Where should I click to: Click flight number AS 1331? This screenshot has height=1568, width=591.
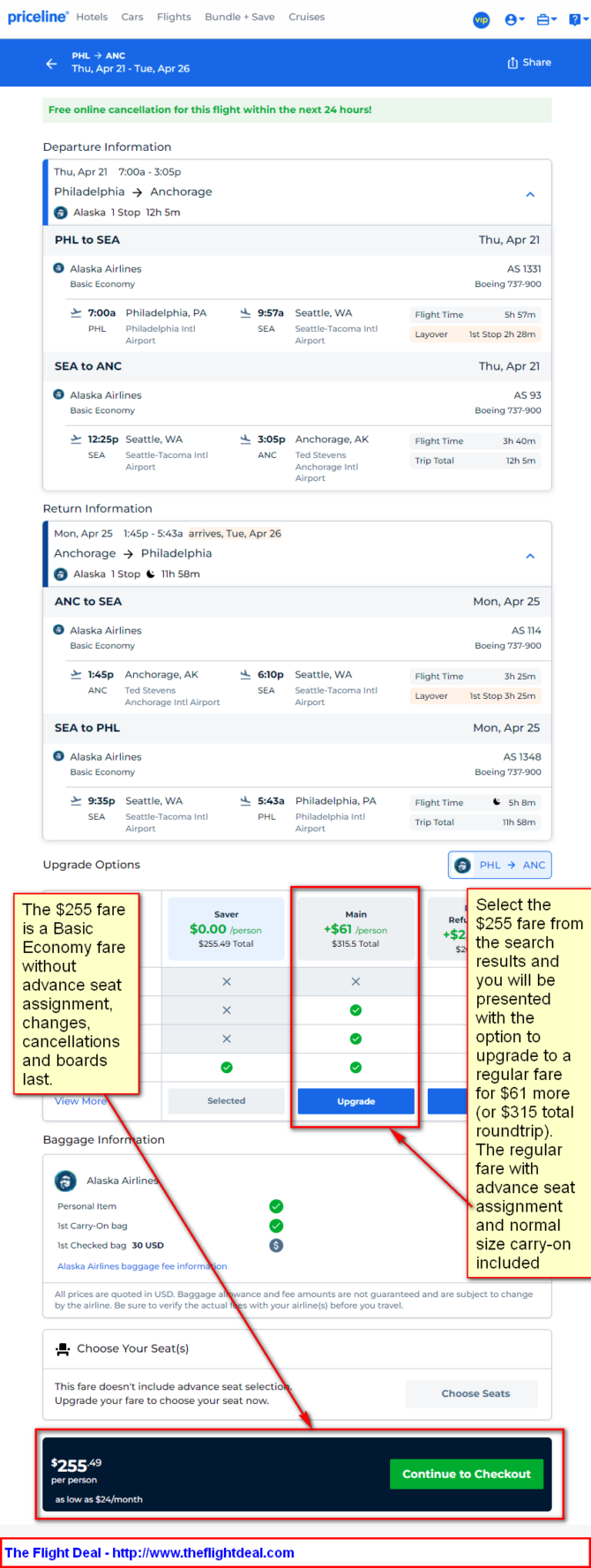(524, 269)
